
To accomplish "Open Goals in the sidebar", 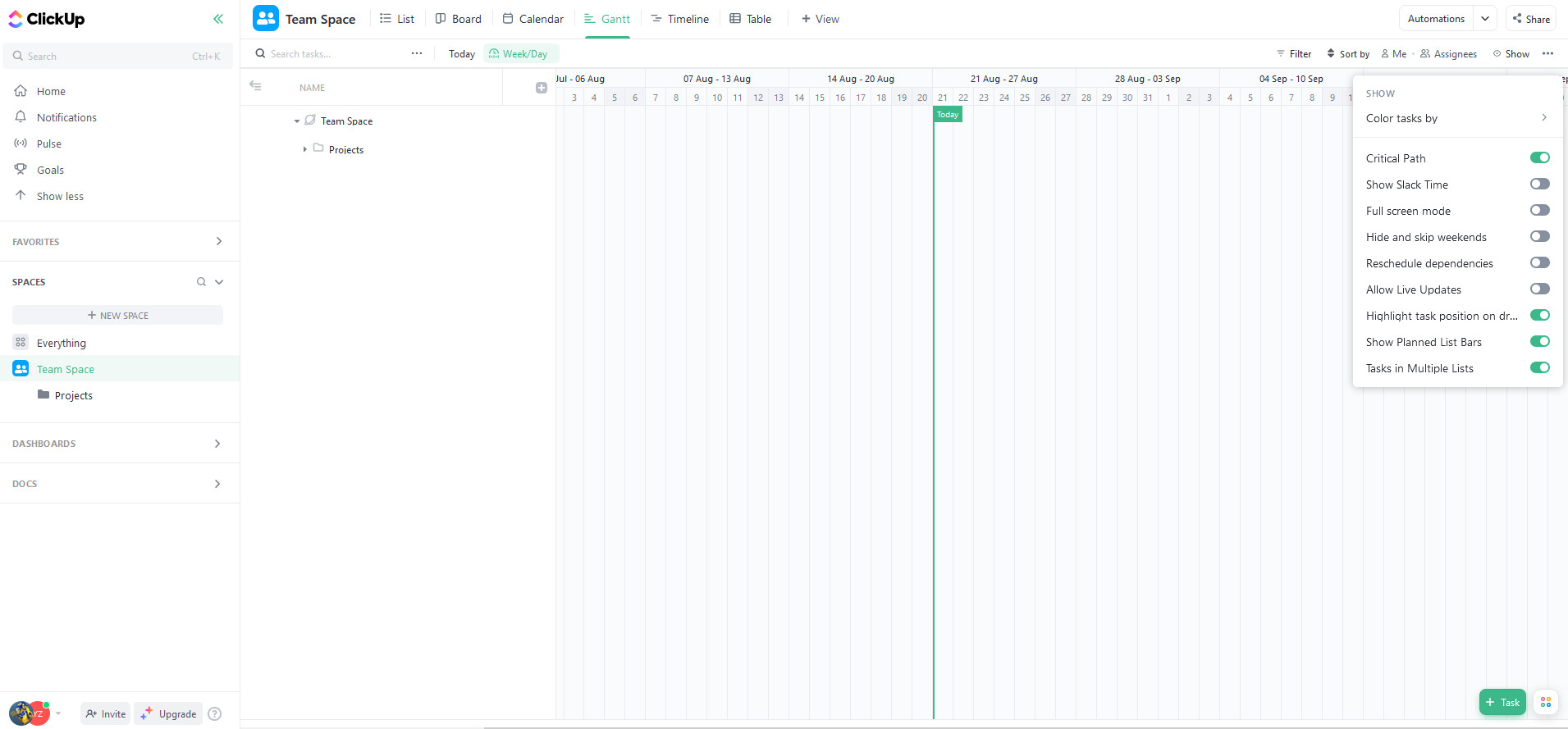I will pyautogui.click(x=50, y=170).
